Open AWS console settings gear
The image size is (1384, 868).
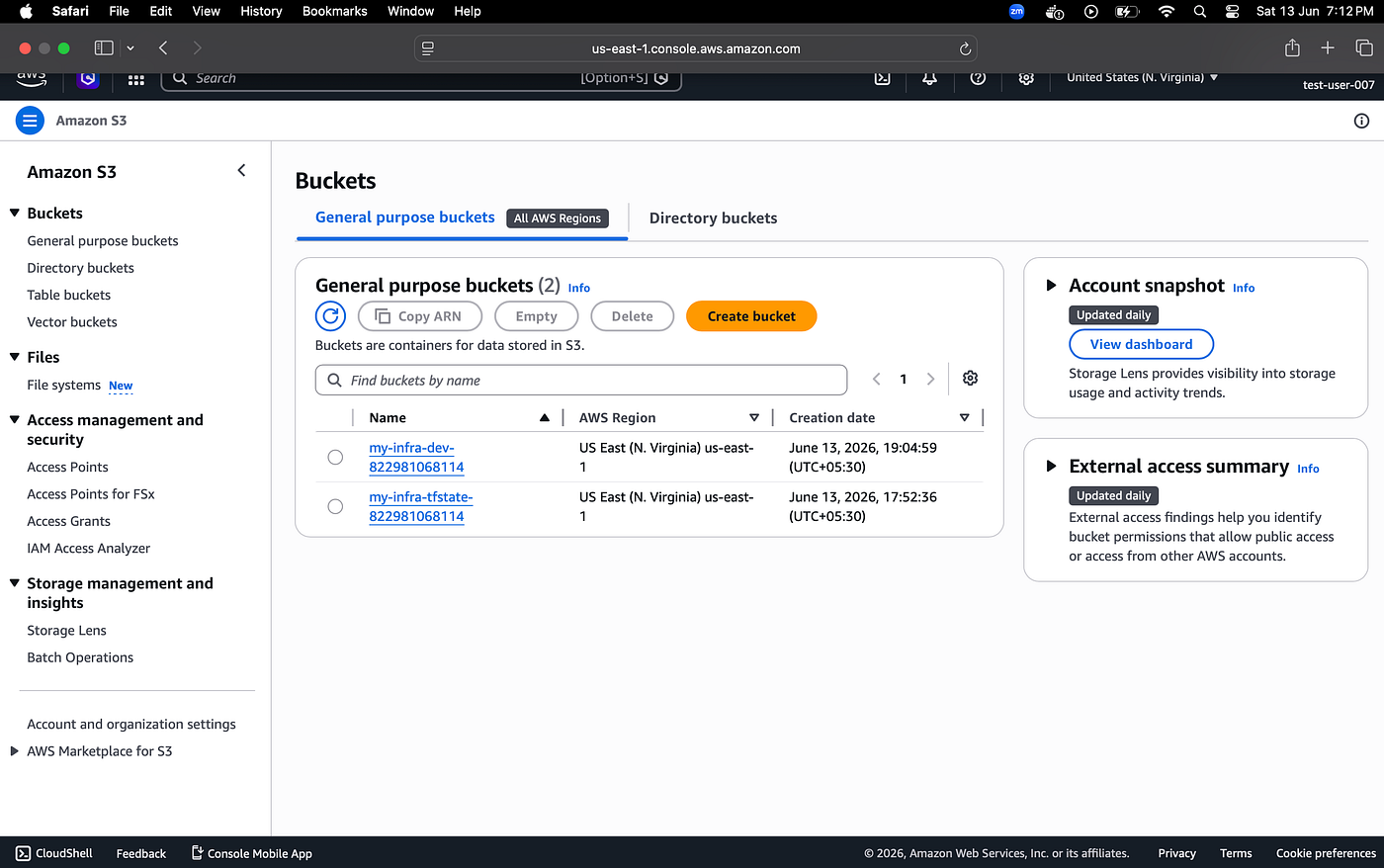point(1026,78)
